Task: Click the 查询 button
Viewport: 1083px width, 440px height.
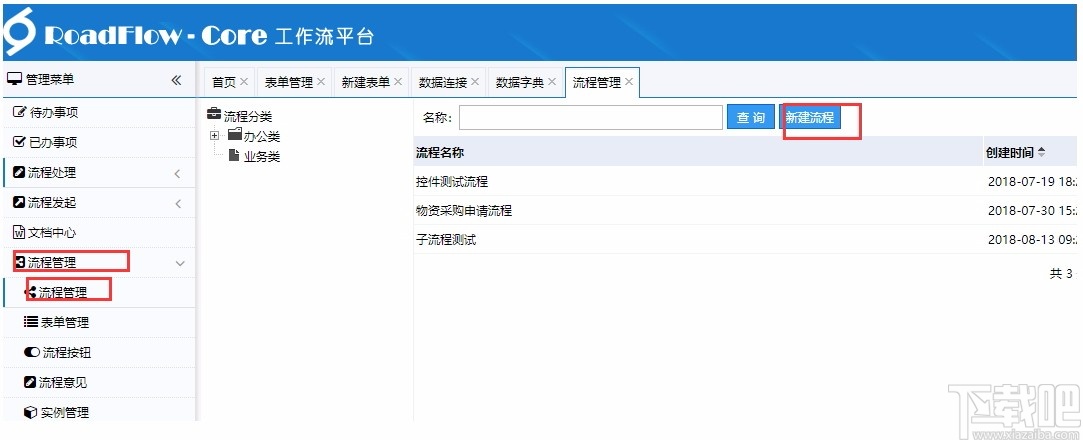Action: [751, 117]
